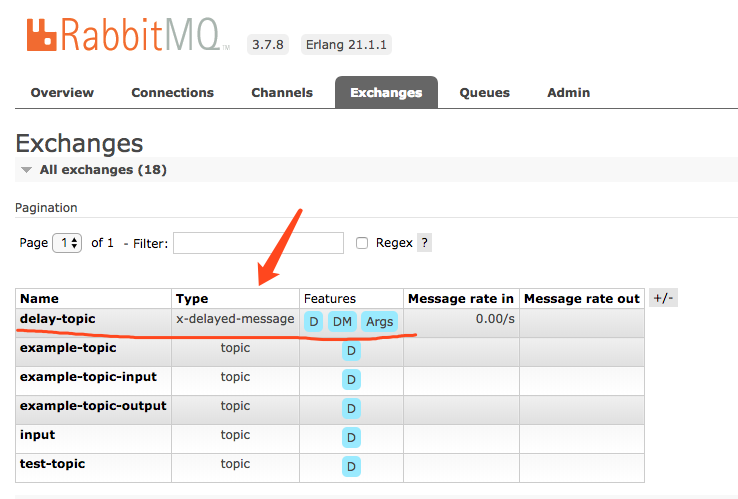
Task: Click the Exchanges page heading
Action: point(79,144)
